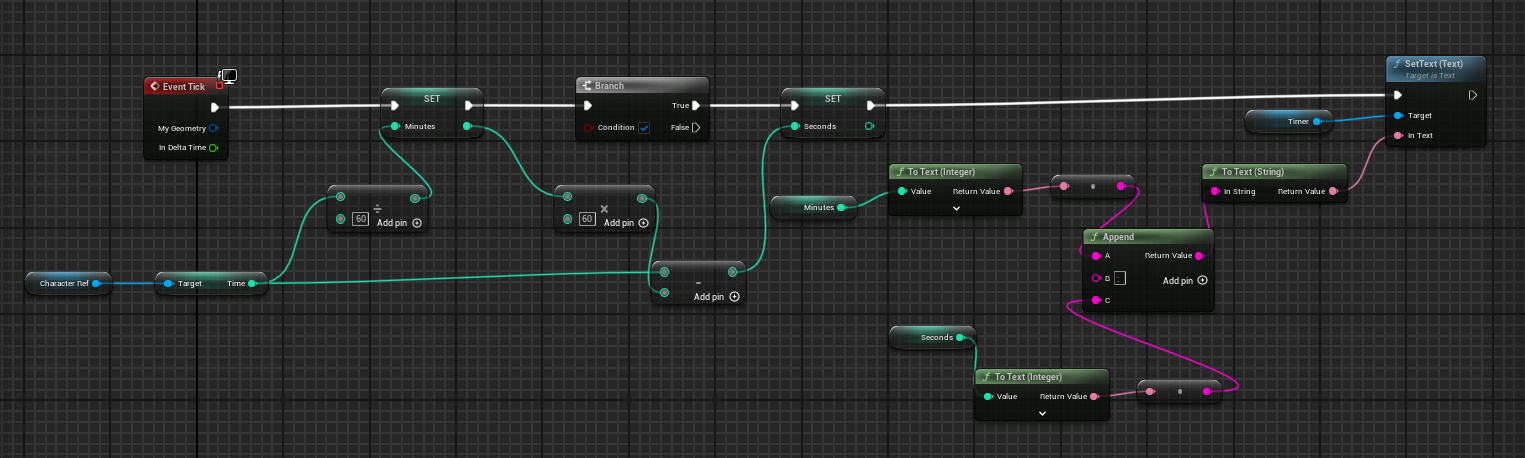Click Return Value of To Text fed by Seconds
Screen dimensions: 1525x458
1094,396
